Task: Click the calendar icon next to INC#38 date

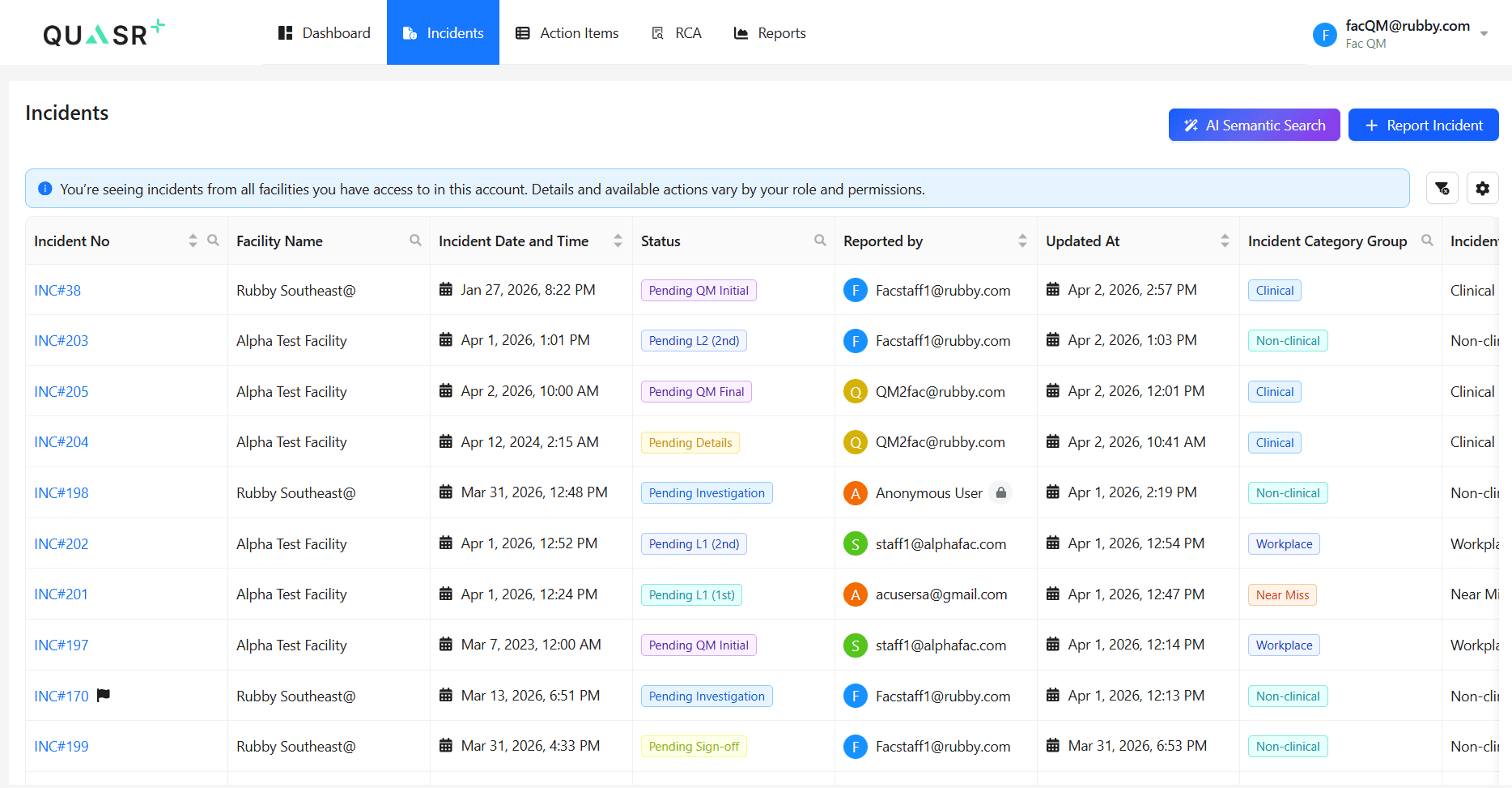Action: point(445,289)
